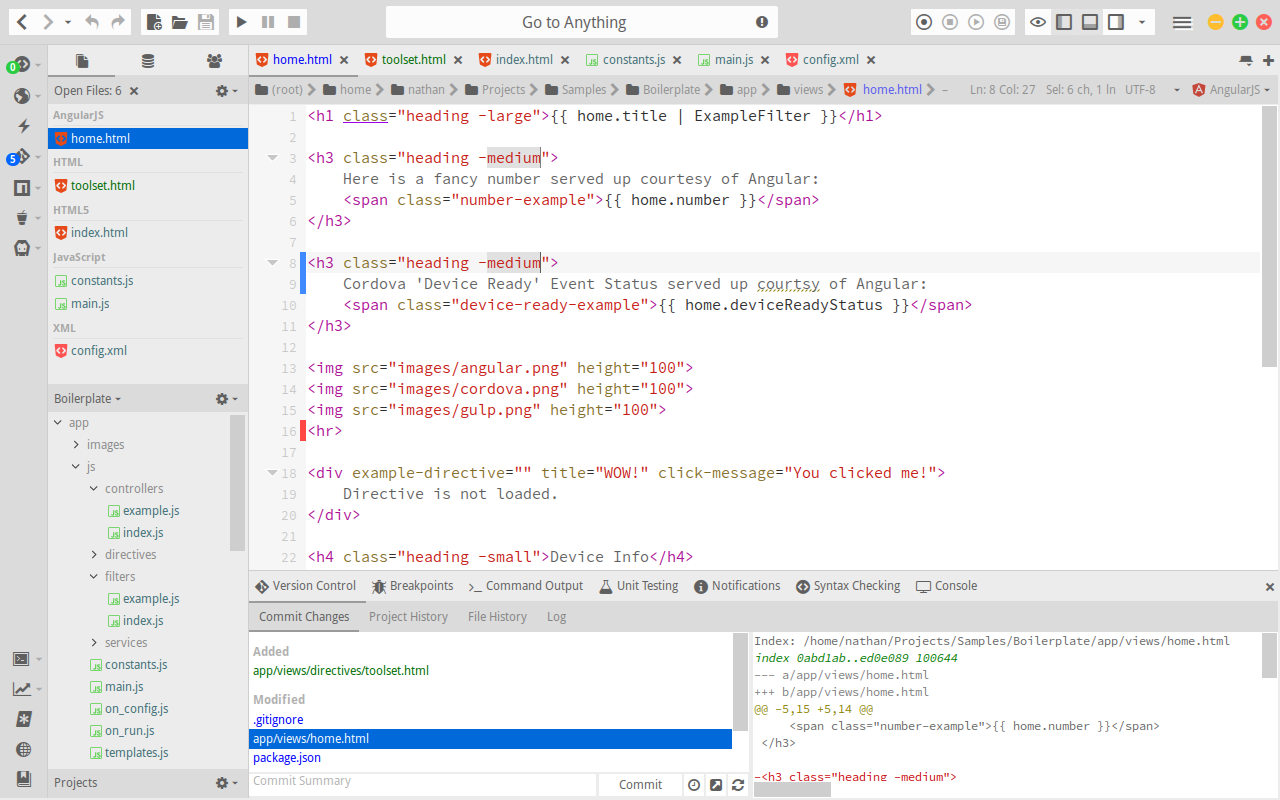The height and width of the screenshot is (800, 1280).
Task: Switch to the constants.js editor tab
Action: (x=637, y=59)
